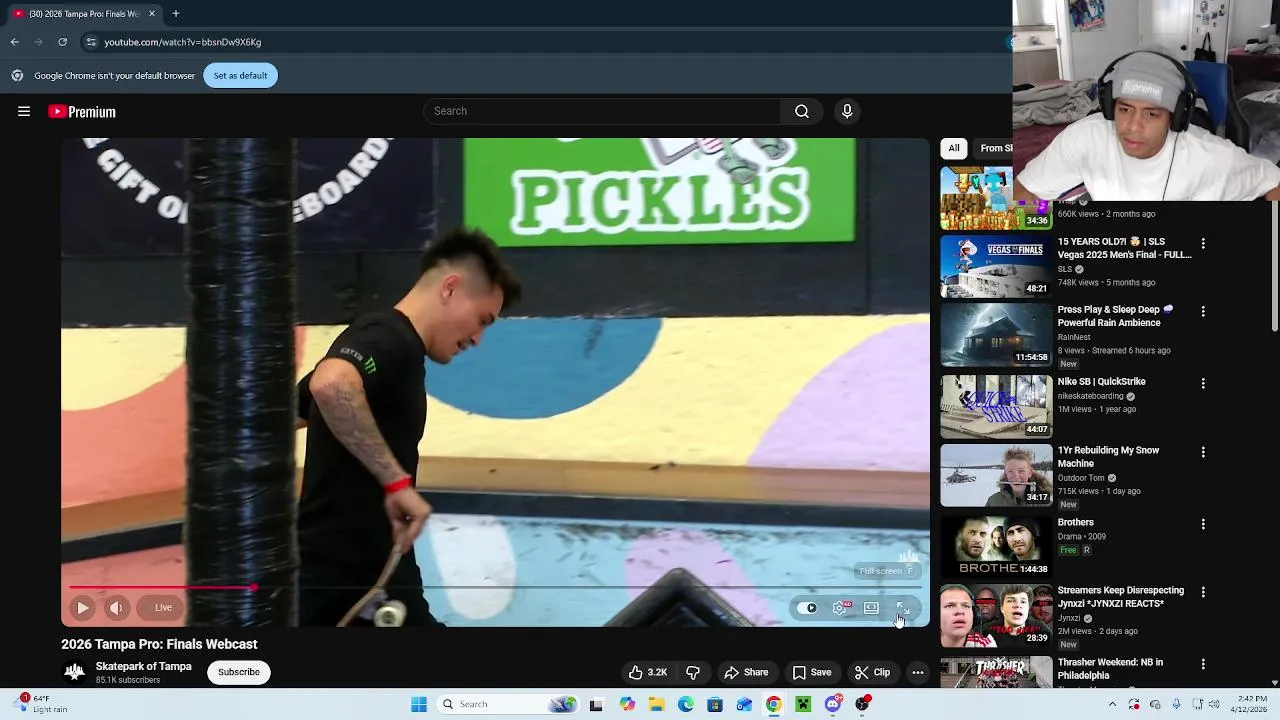
Task: Open the 34:36 Minecraft video thumbnail
Action: tap(996, 198)
